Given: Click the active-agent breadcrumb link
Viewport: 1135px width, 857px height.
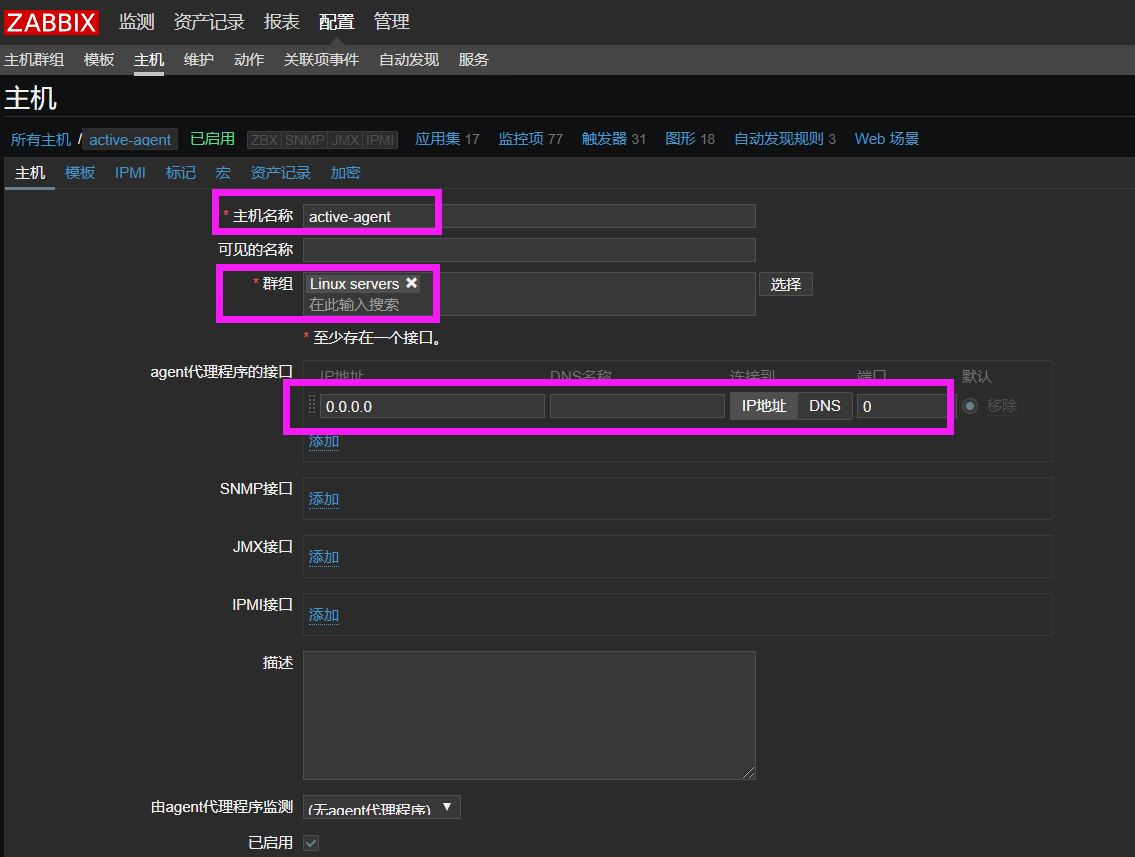Looking at the screenshot, I should click(x=130, y=139).
